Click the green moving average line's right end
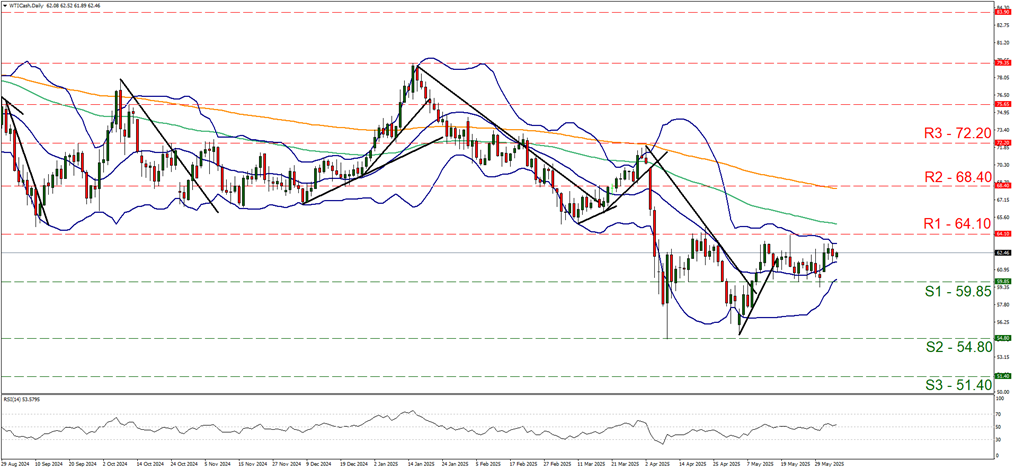The image size is (1015, 470). [835, 223]
